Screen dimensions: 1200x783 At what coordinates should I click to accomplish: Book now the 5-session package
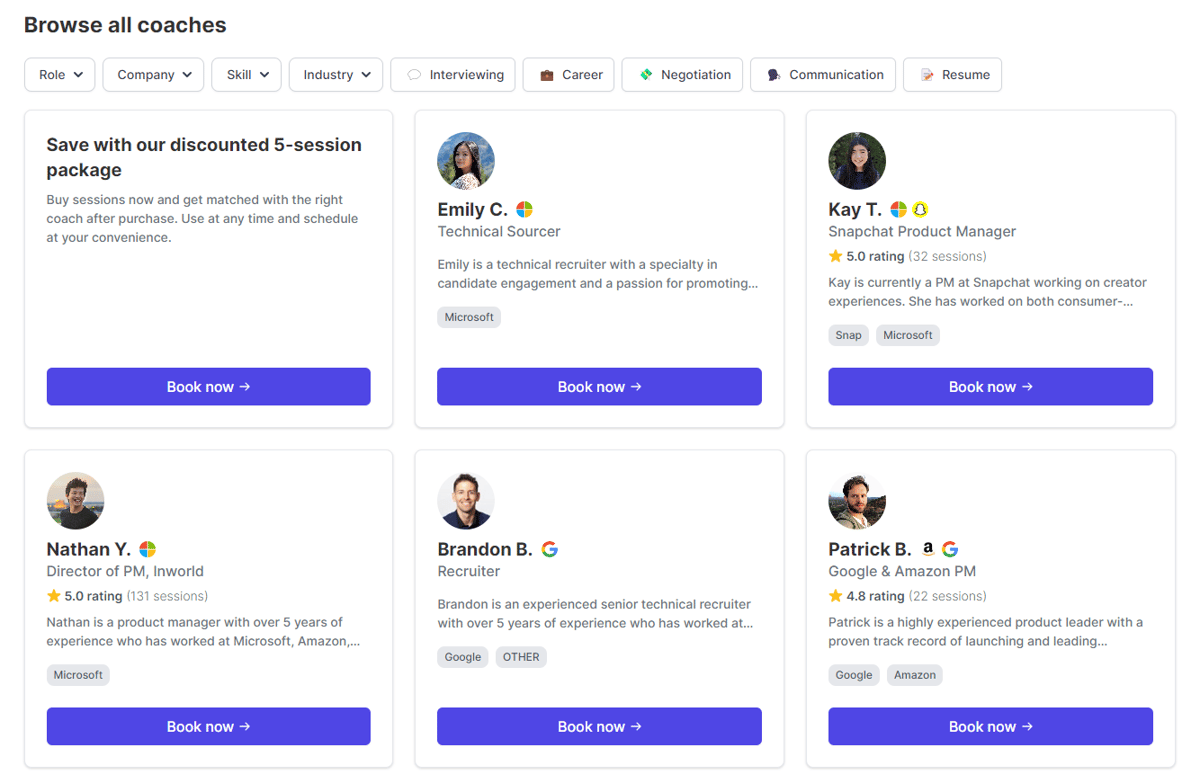tap(208, 387)
